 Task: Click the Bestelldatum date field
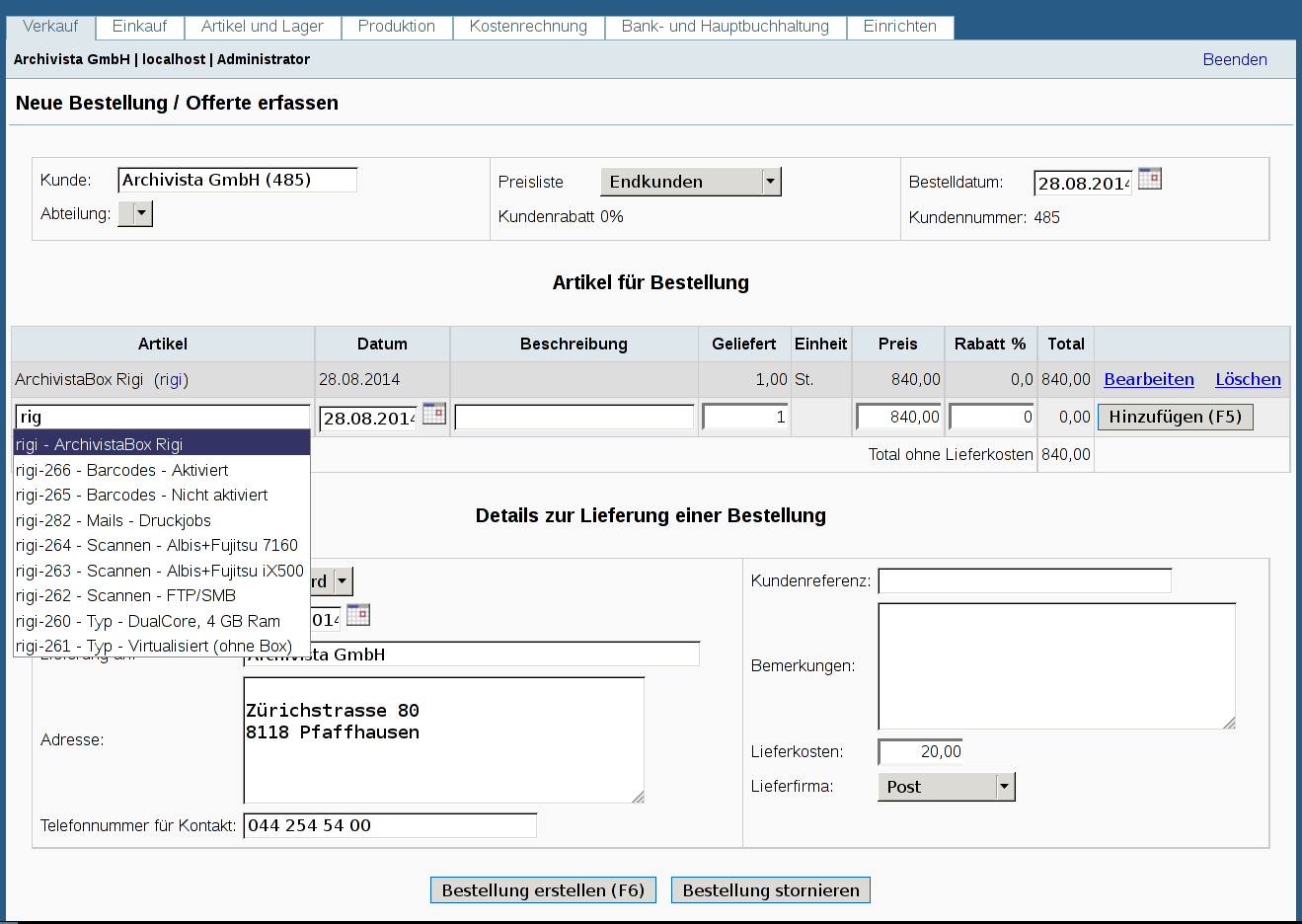point(1083,183)
